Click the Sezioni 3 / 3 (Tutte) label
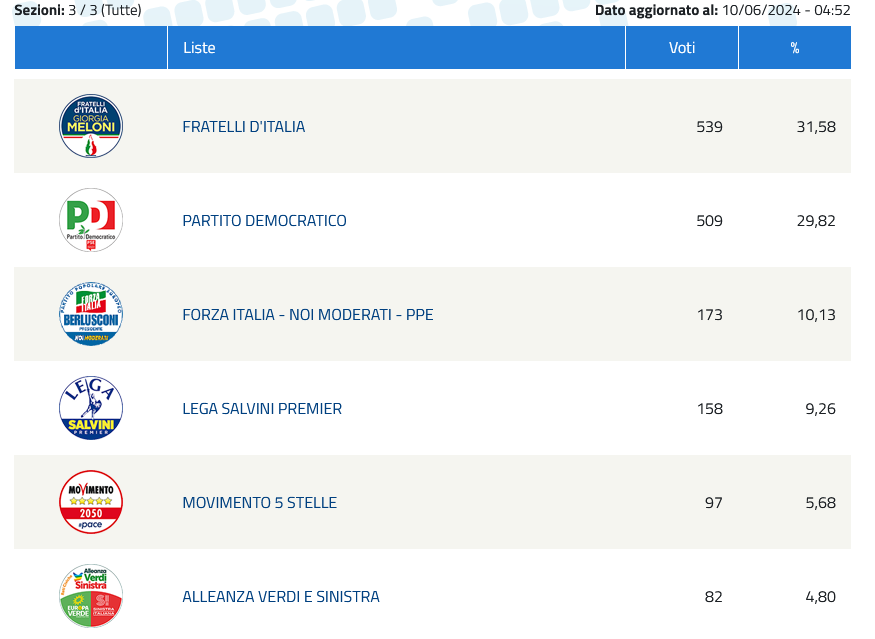The image size is (875, 639). pyautogui.click(x=78, y=10)
